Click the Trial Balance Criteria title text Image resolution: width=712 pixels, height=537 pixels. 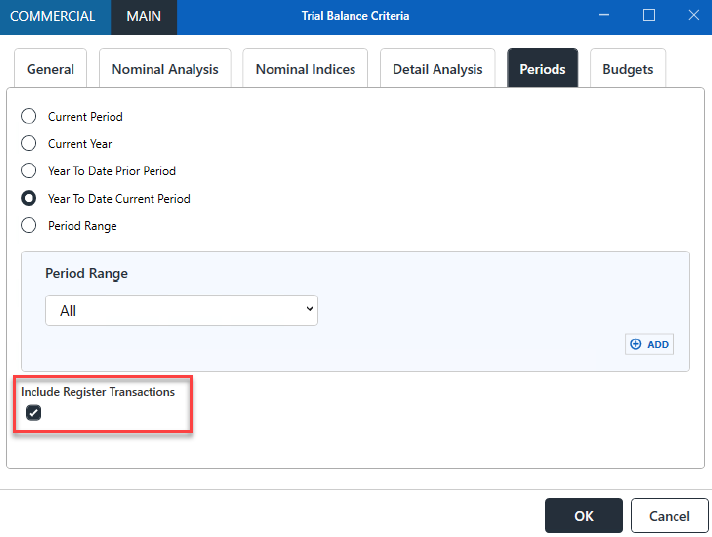tap(356, 16)
